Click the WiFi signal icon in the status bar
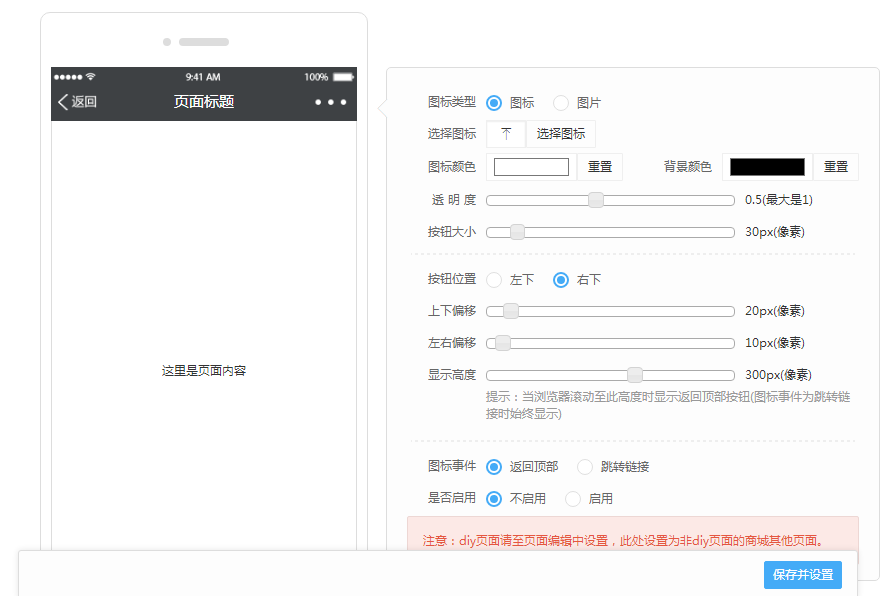894x596 pixels. [91, 77]
